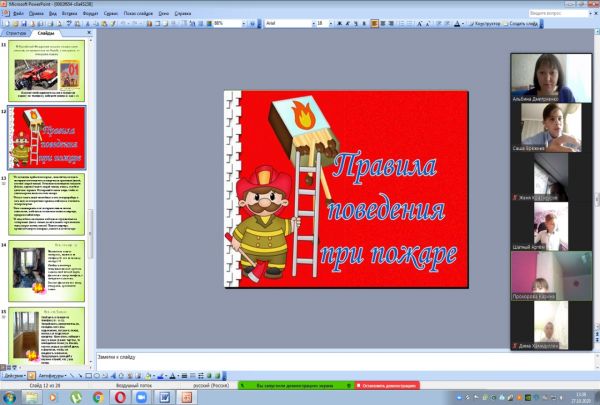Viewport: 600px width, 405px height.
Task: Switch to the Структура tab
Action: (17, 32)
